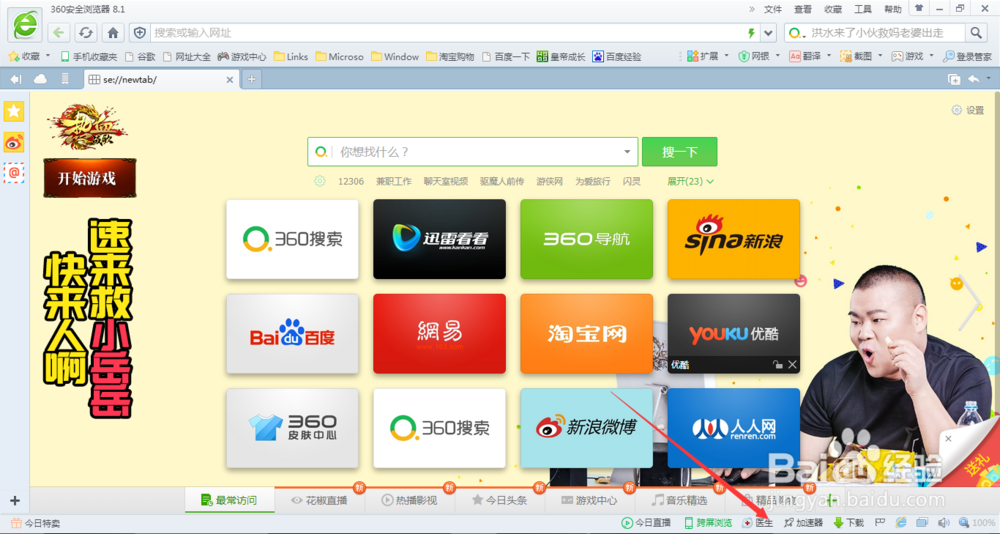
Task: Click the address bar URL input field
Action: (448, 33)
